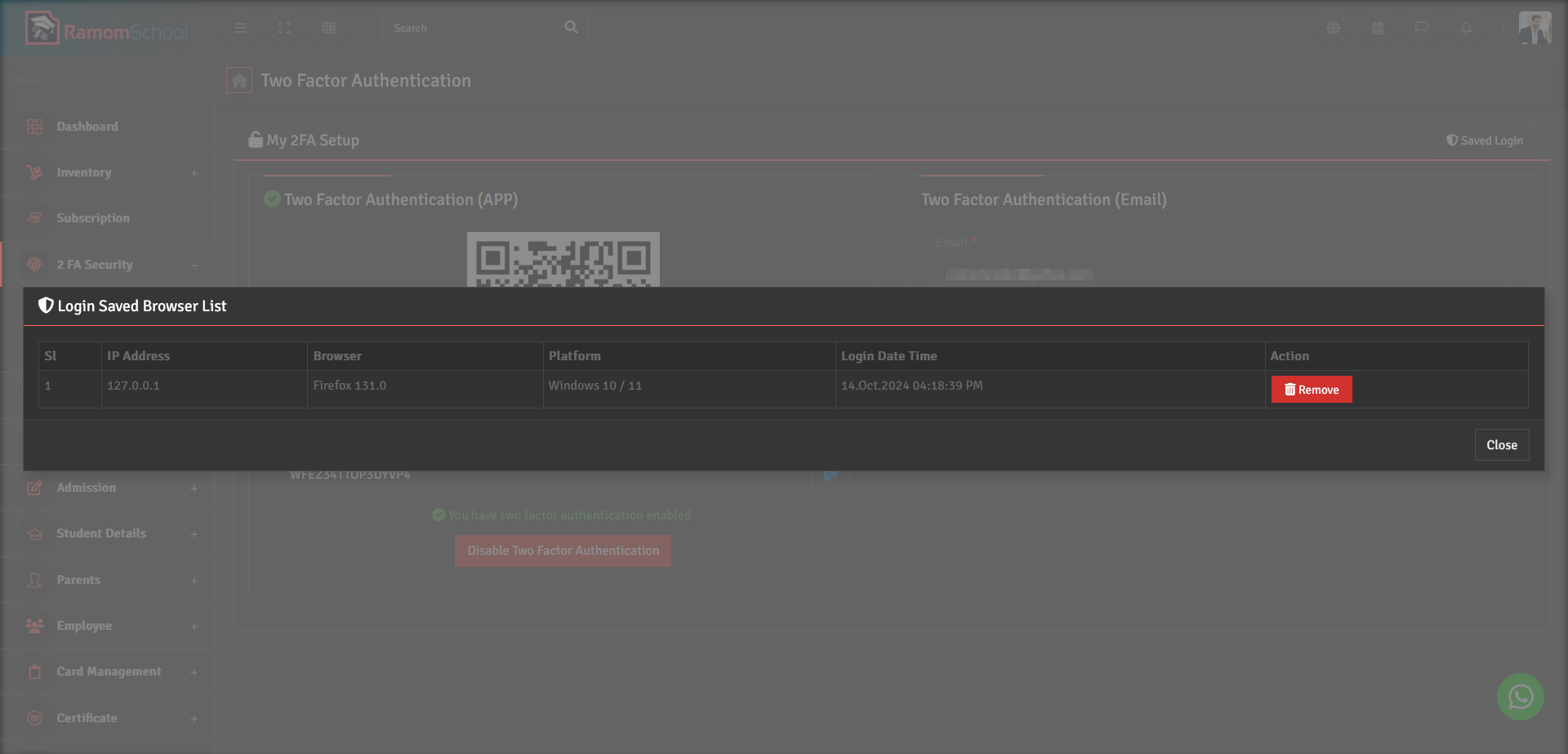Click inside the Search input field
This screenshot has height=754, width=1568.
(465, 27)
